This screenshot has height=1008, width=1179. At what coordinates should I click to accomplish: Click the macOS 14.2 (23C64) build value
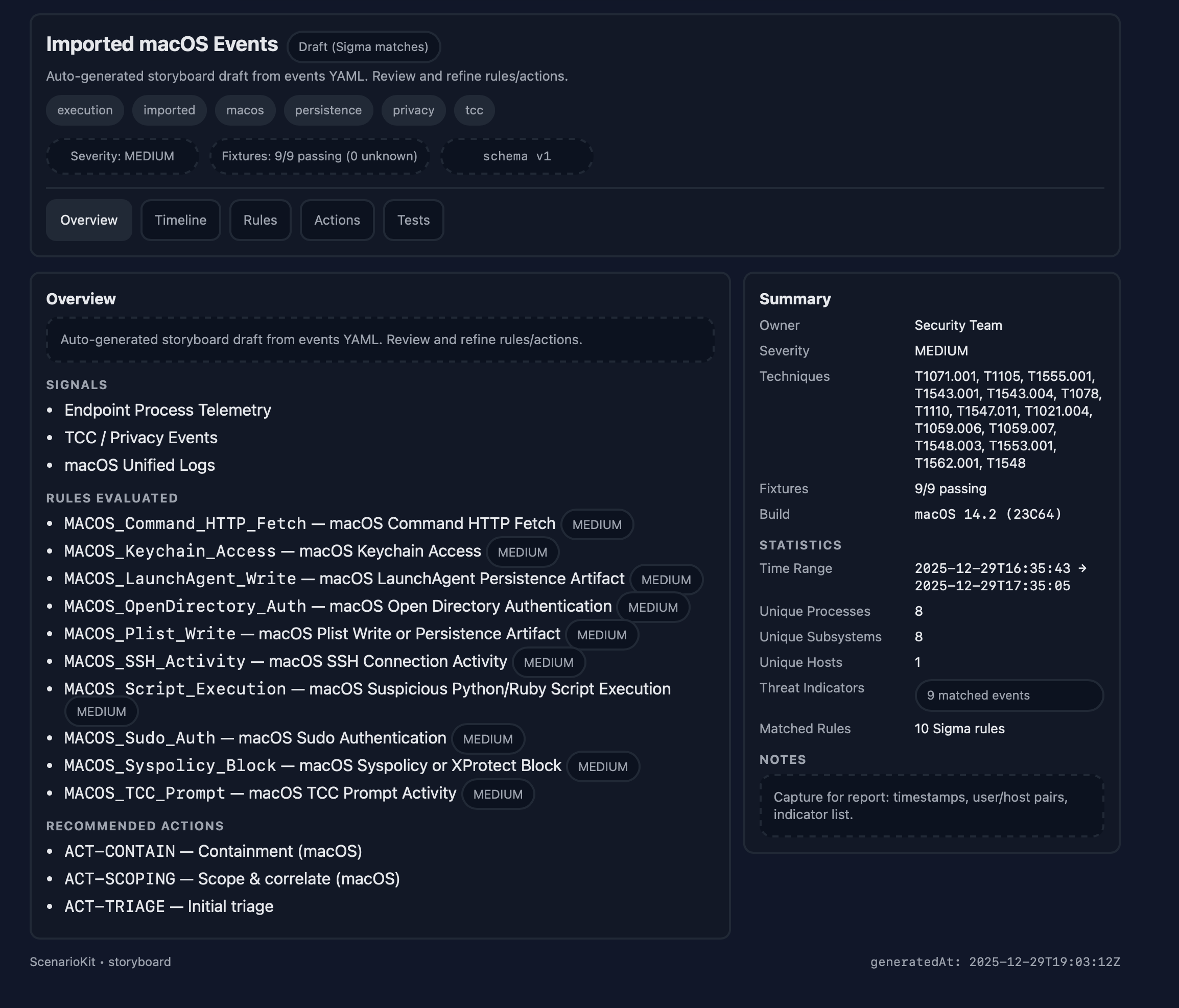(988, 514)
